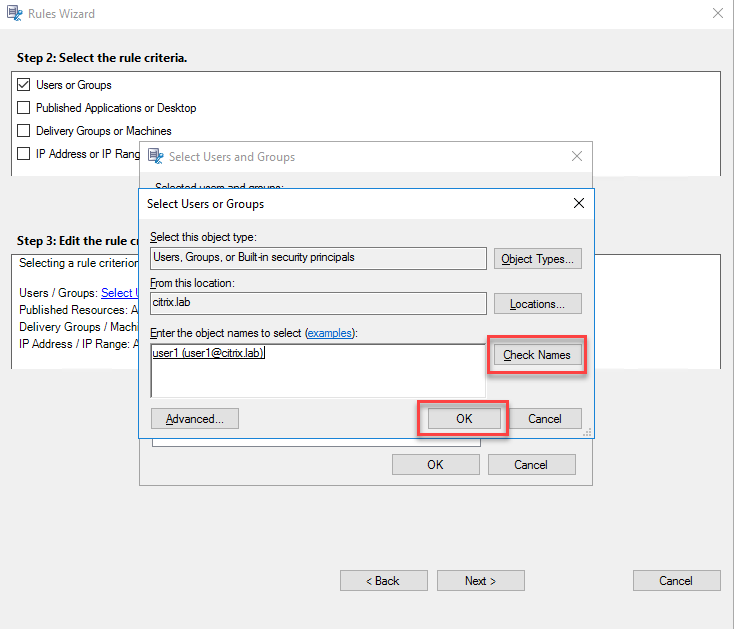Close the Select Users and Groups window
Screen dimensions: 734x629
(x=576, y=156)
